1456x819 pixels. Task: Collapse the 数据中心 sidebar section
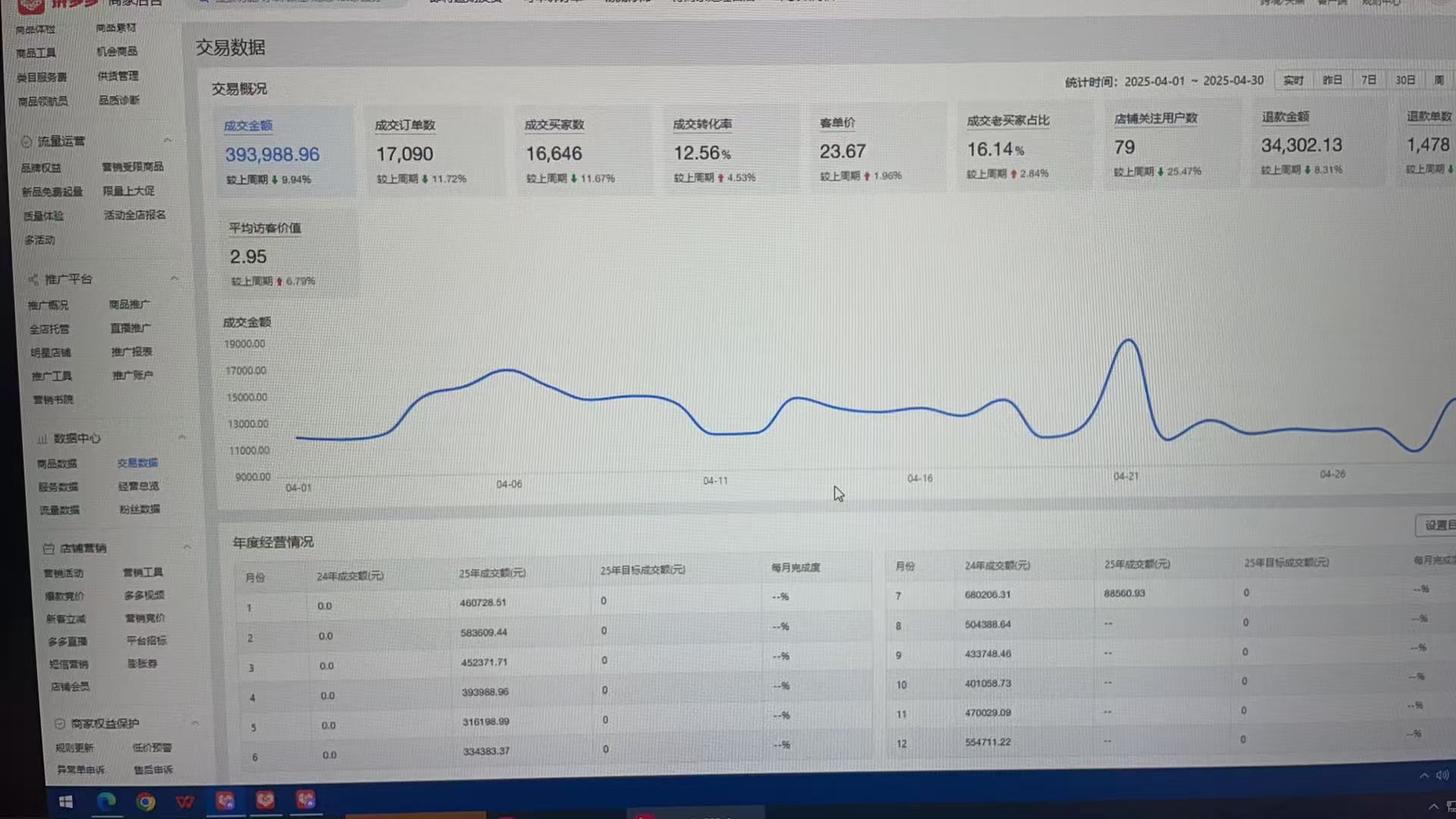[x=182, y=437]
